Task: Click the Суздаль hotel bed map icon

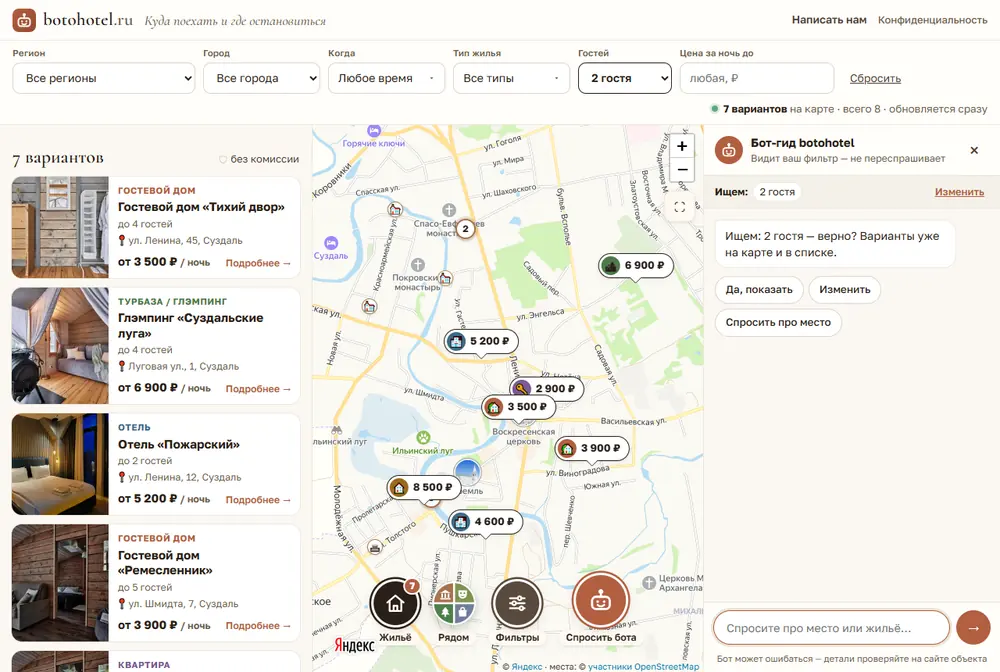Action: pos(330,243)
